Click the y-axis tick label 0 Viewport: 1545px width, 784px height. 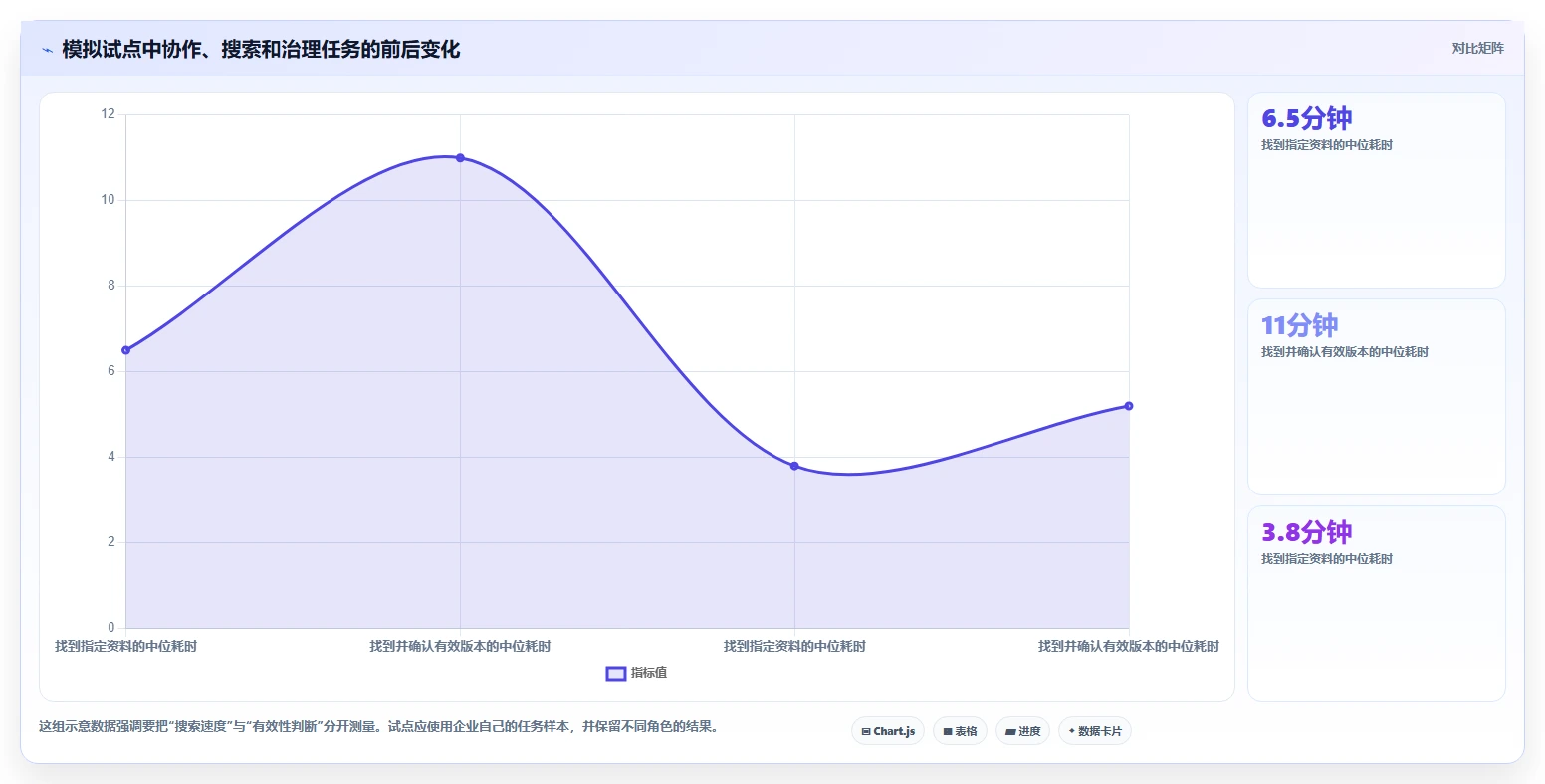(x=111, y=628)
